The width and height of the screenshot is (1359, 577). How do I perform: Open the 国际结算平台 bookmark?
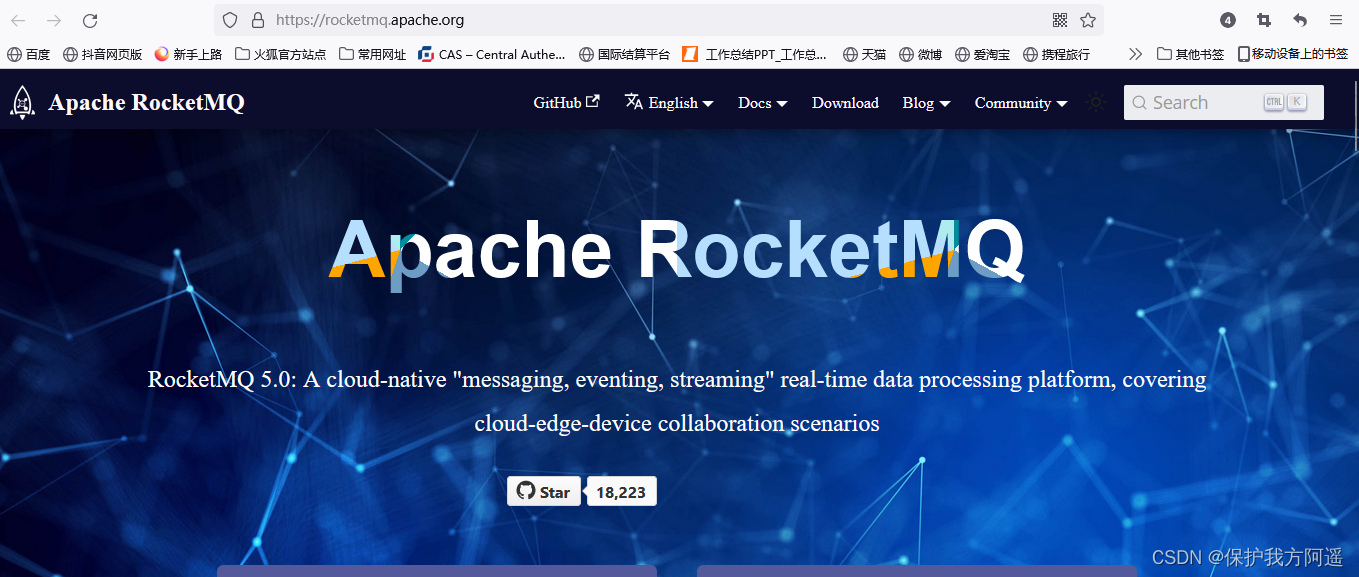[x=625, y=54]
